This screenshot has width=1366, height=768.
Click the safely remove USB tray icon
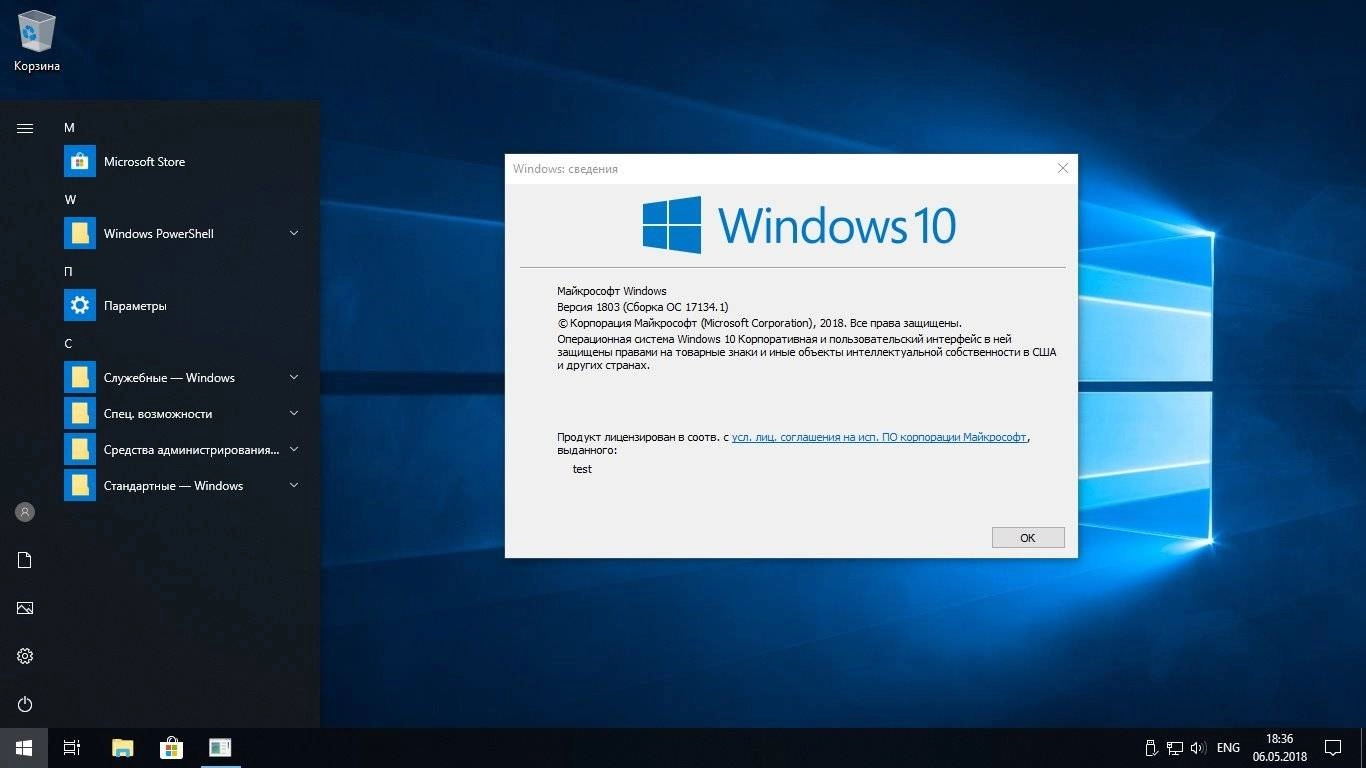[1151, 748]
